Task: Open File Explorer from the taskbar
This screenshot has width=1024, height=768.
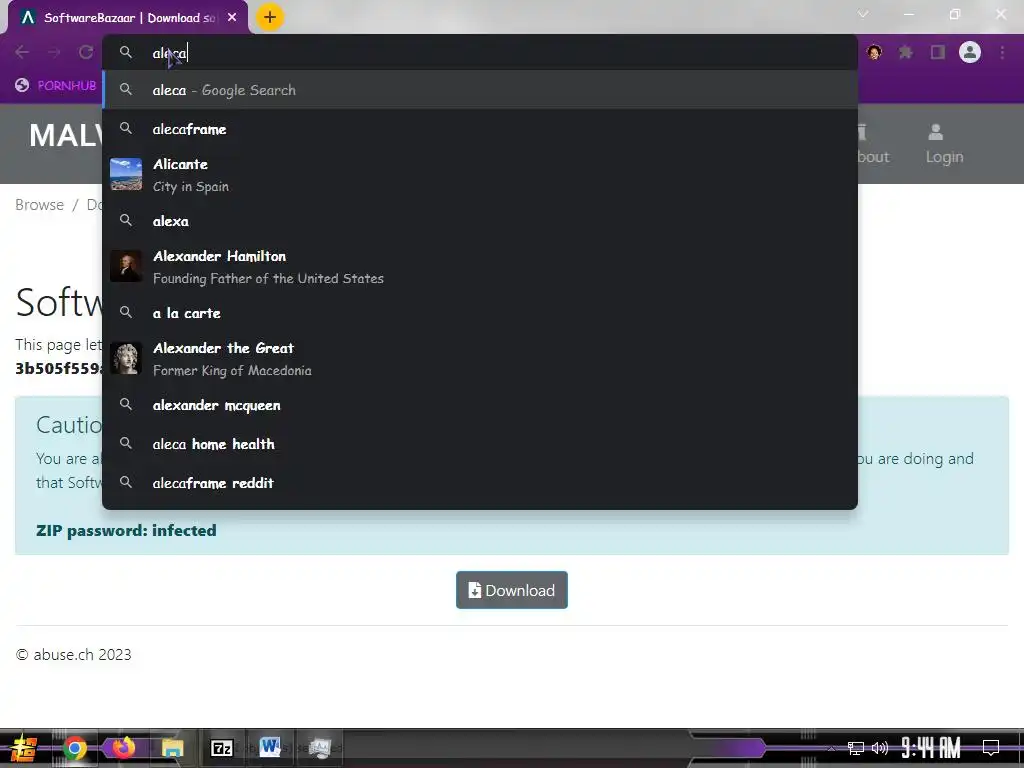Action: [x=172, y=748]
